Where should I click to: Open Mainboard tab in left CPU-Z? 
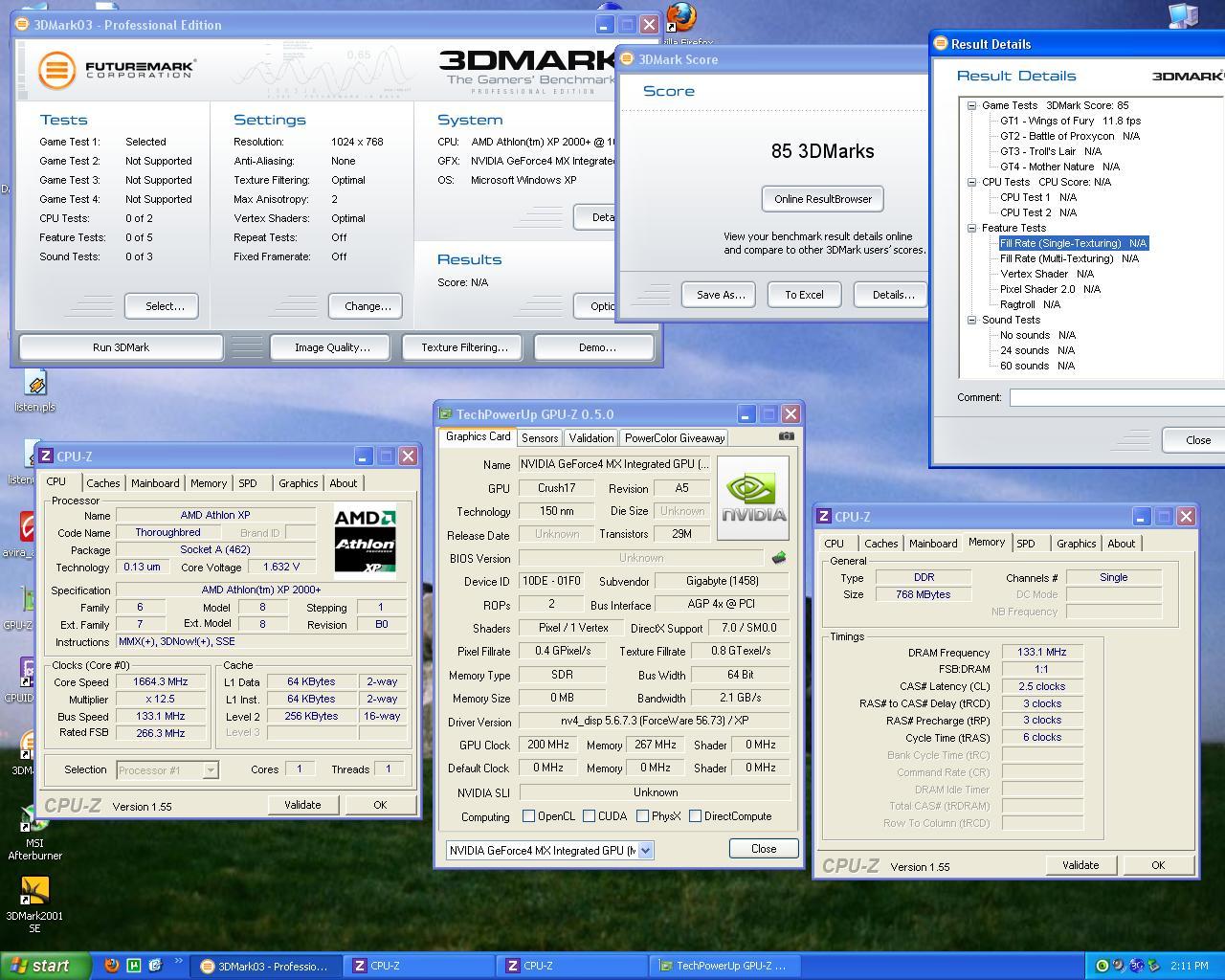tap(155, 483)
